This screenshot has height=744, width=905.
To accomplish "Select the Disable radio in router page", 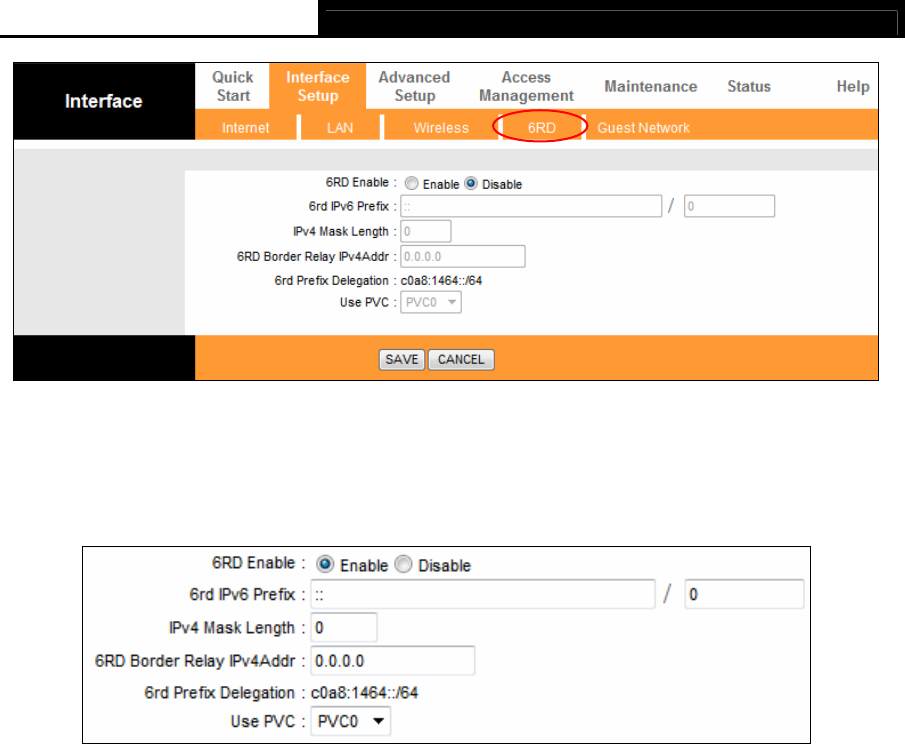I will click(x=471, y=184).
